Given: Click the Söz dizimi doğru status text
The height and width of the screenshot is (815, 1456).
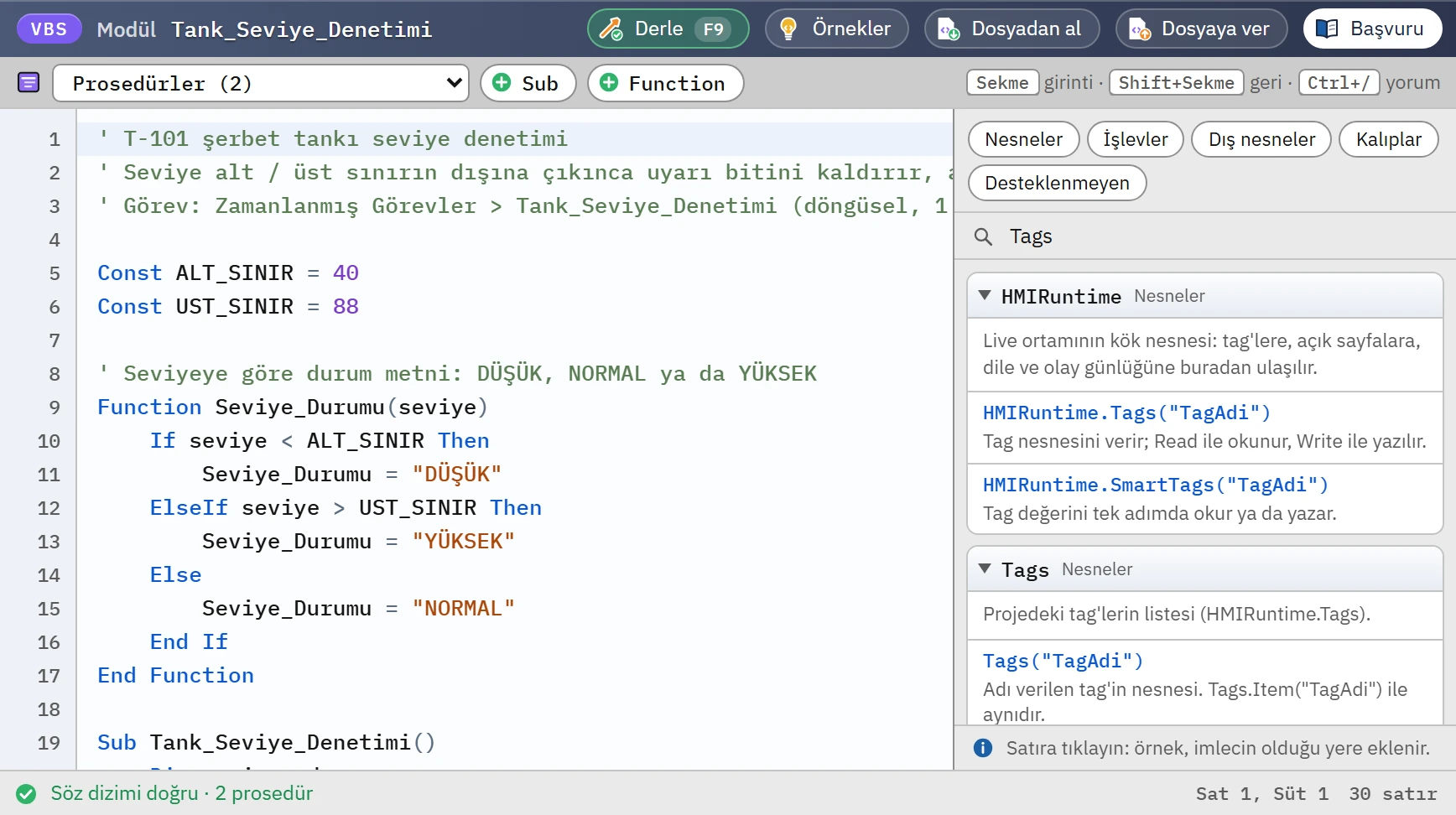Looking at the screenshot, I should point(181,793).
